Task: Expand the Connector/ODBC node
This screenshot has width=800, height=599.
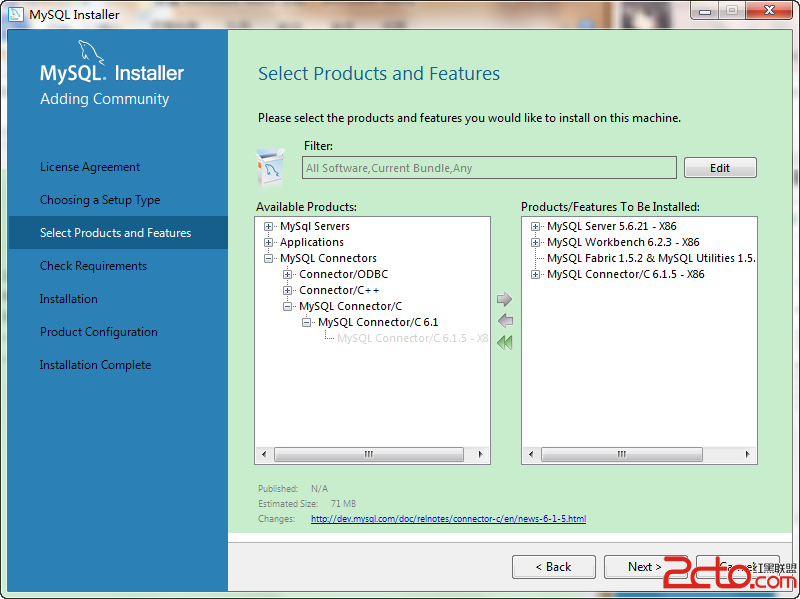Action: click(x=287, y=274)
